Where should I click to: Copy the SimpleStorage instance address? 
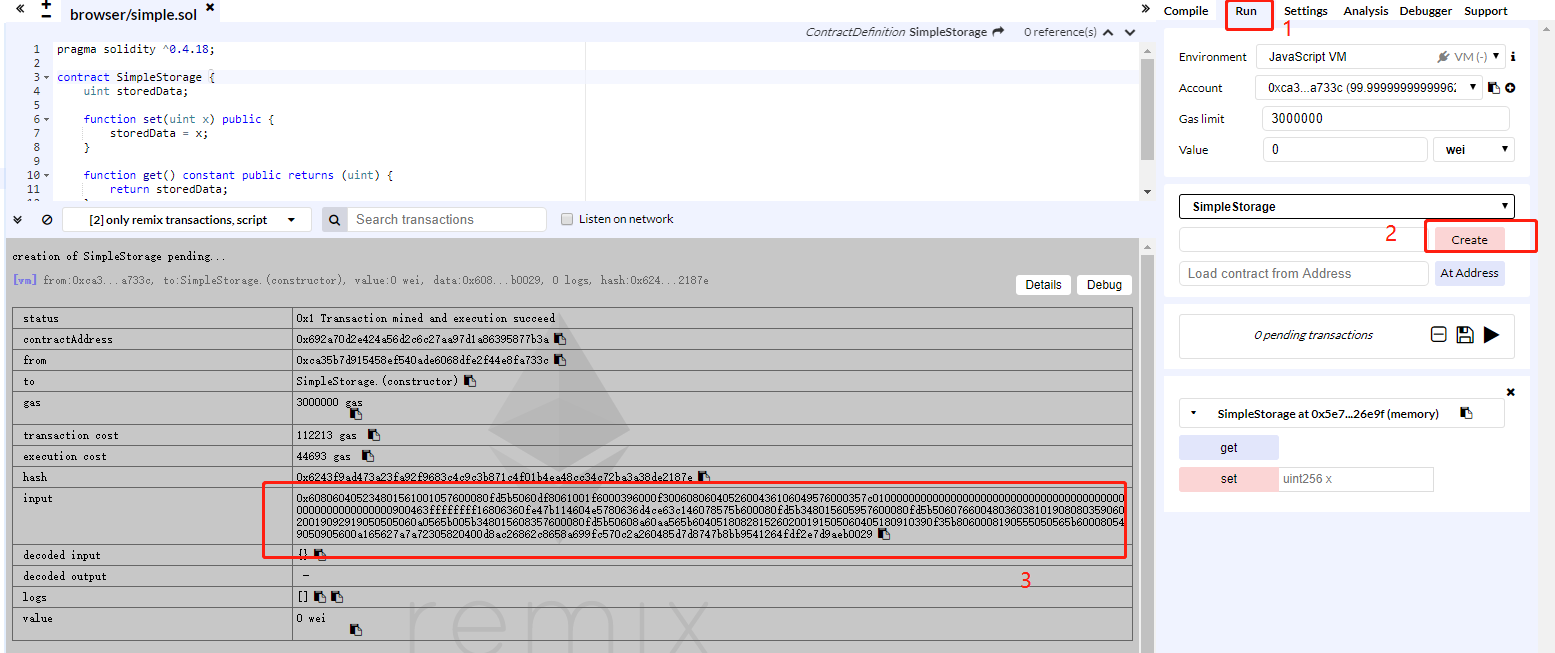1466,413
